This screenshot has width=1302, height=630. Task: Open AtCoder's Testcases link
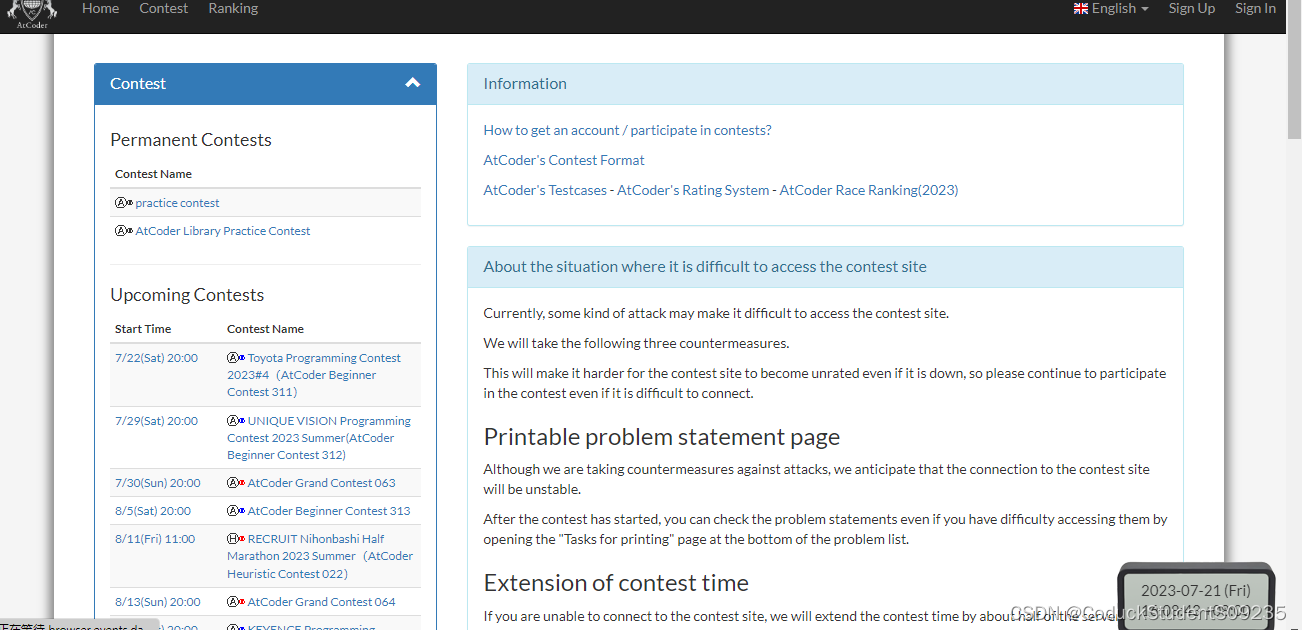pos(545,190)
